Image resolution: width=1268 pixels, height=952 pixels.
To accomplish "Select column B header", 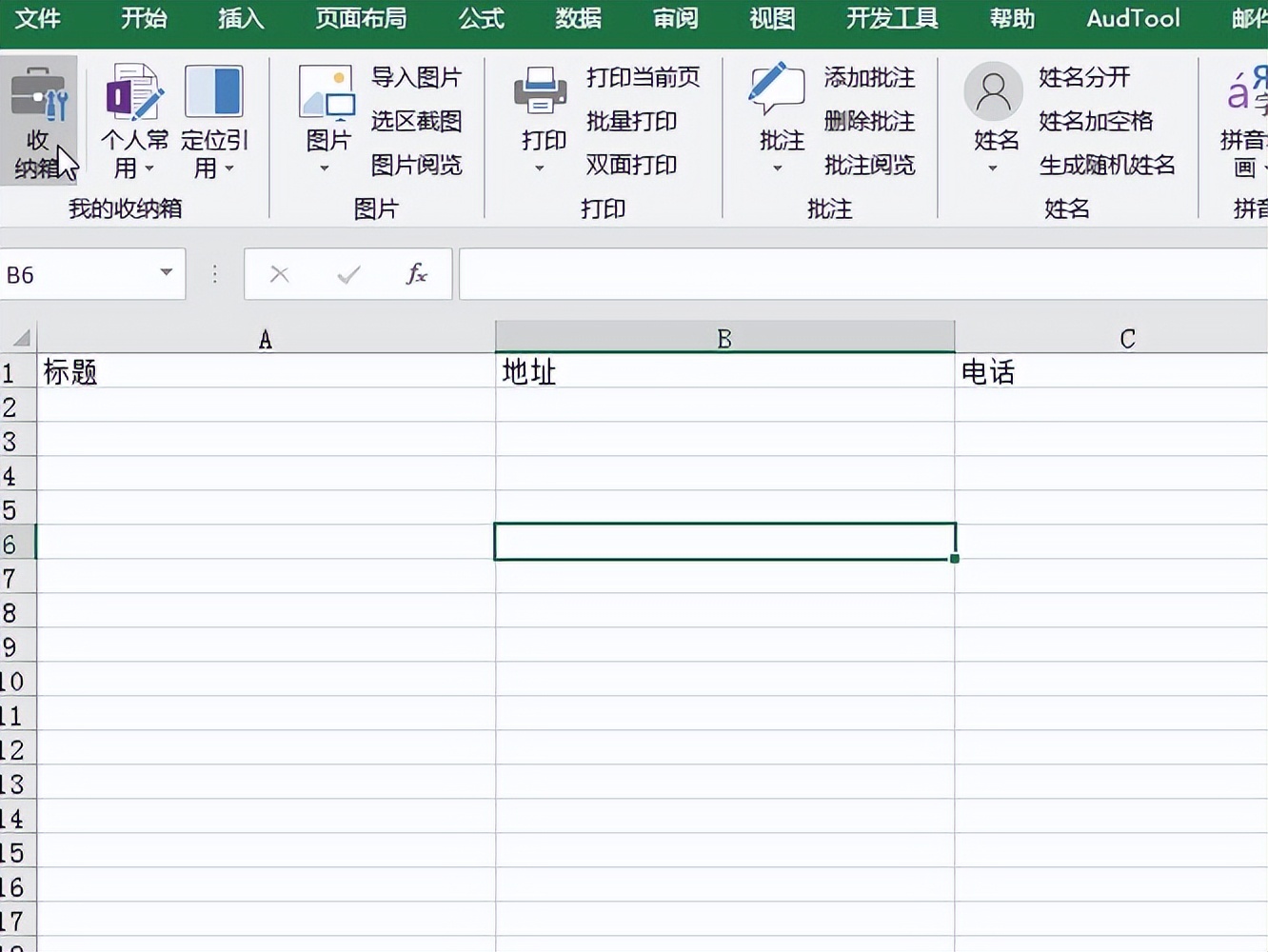I will pos(723,337).
